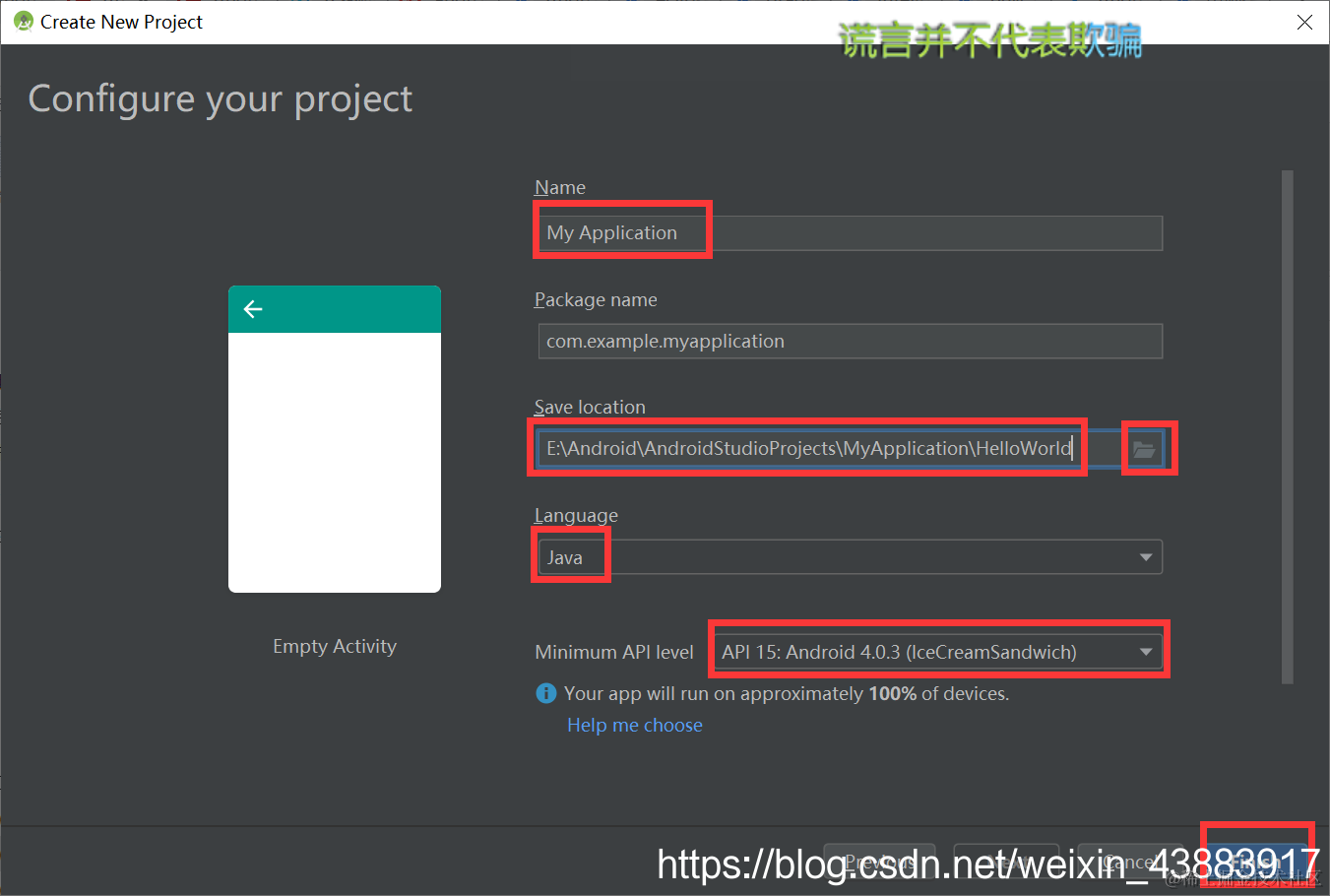Image resolution: width=1330 pixels, height=896 pixels.
Task: Click the folder browse icon for Save location
Action: pyautogui.click(x=1144, y=449)
